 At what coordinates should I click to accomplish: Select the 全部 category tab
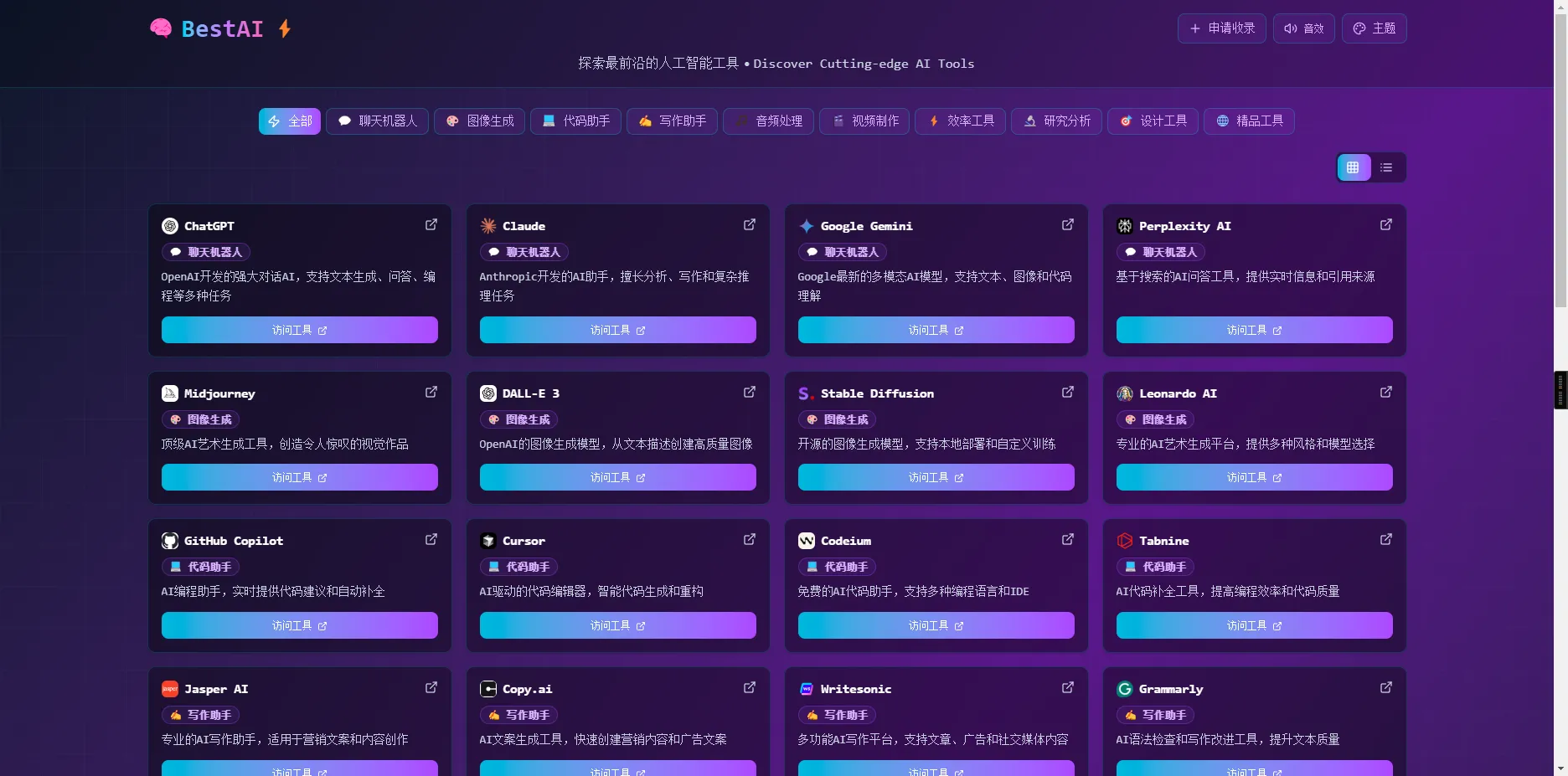[x=290, y=121]
